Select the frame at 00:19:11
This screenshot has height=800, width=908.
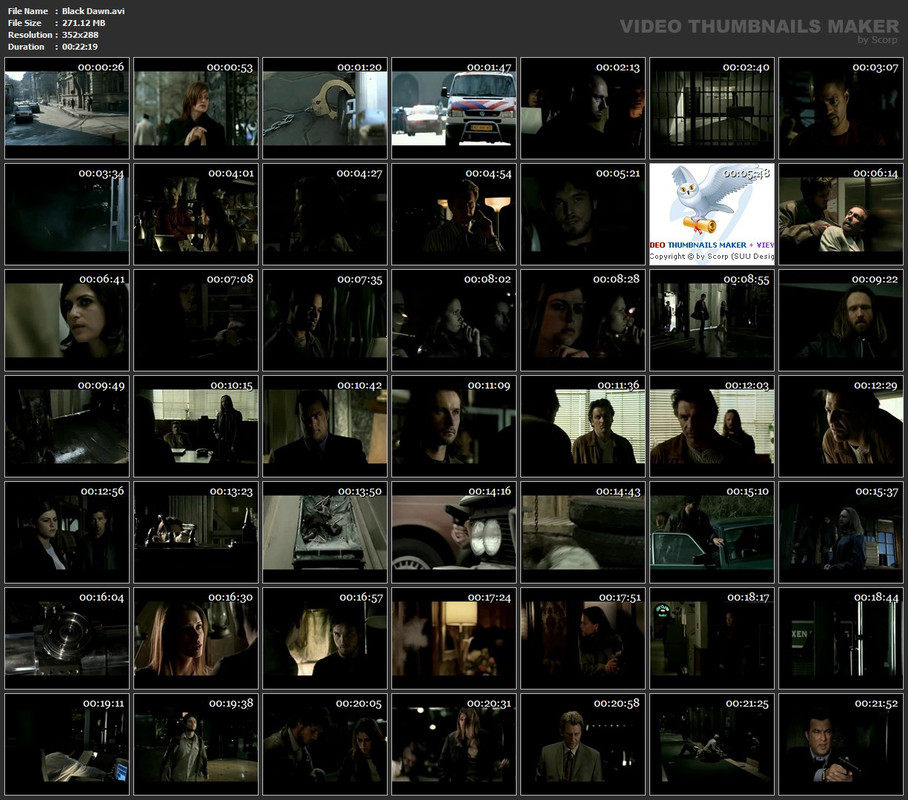pyautogui.click(x=67, y=744)
